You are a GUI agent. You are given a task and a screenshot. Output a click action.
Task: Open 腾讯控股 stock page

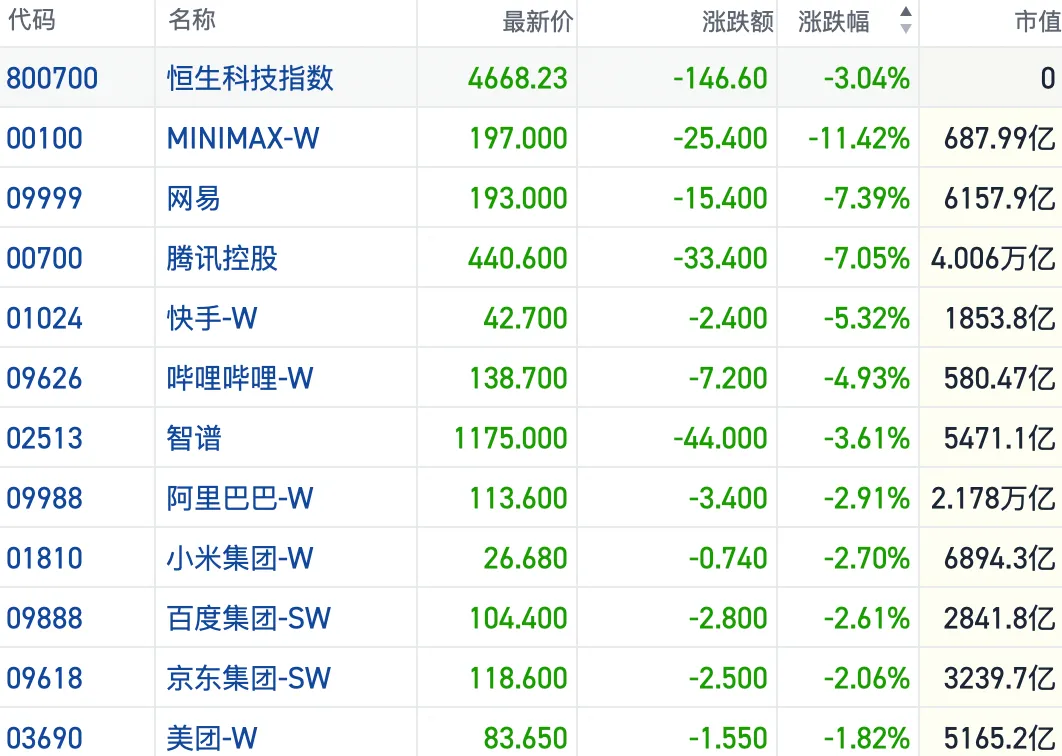(222, 258)
